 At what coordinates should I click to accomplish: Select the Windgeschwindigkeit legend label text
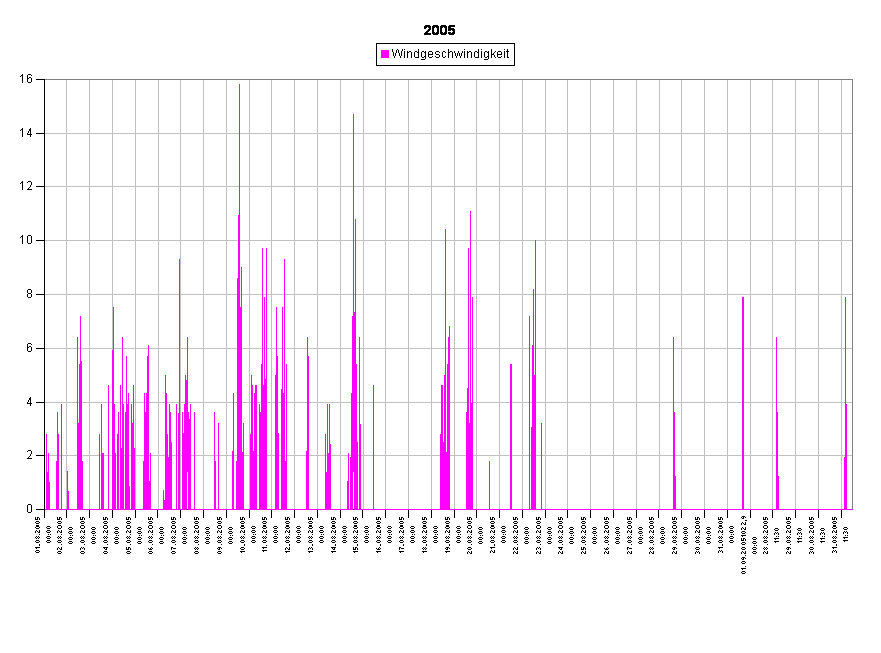coord(450,54)
